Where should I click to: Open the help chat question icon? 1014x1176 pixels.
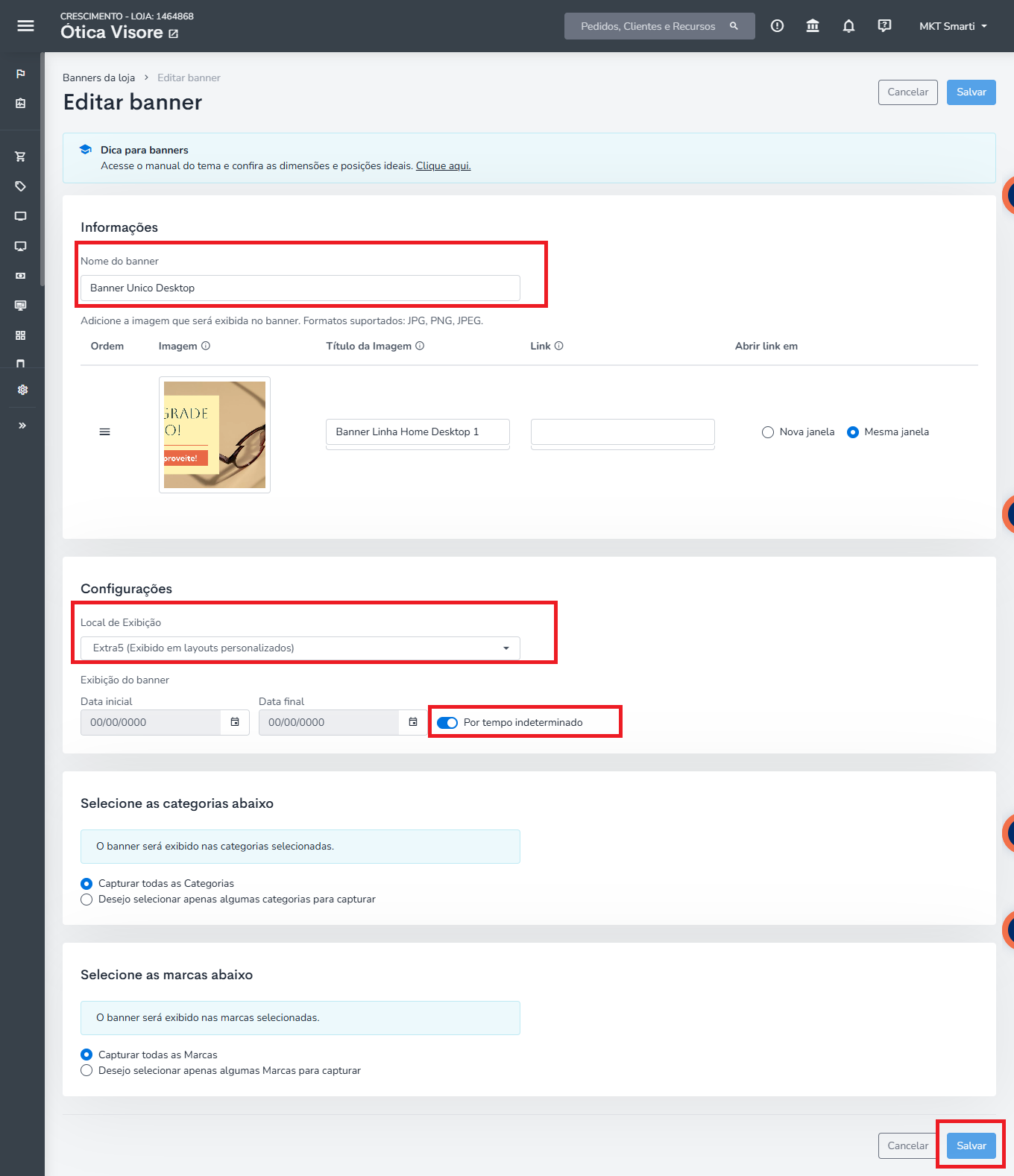point(884,26)
